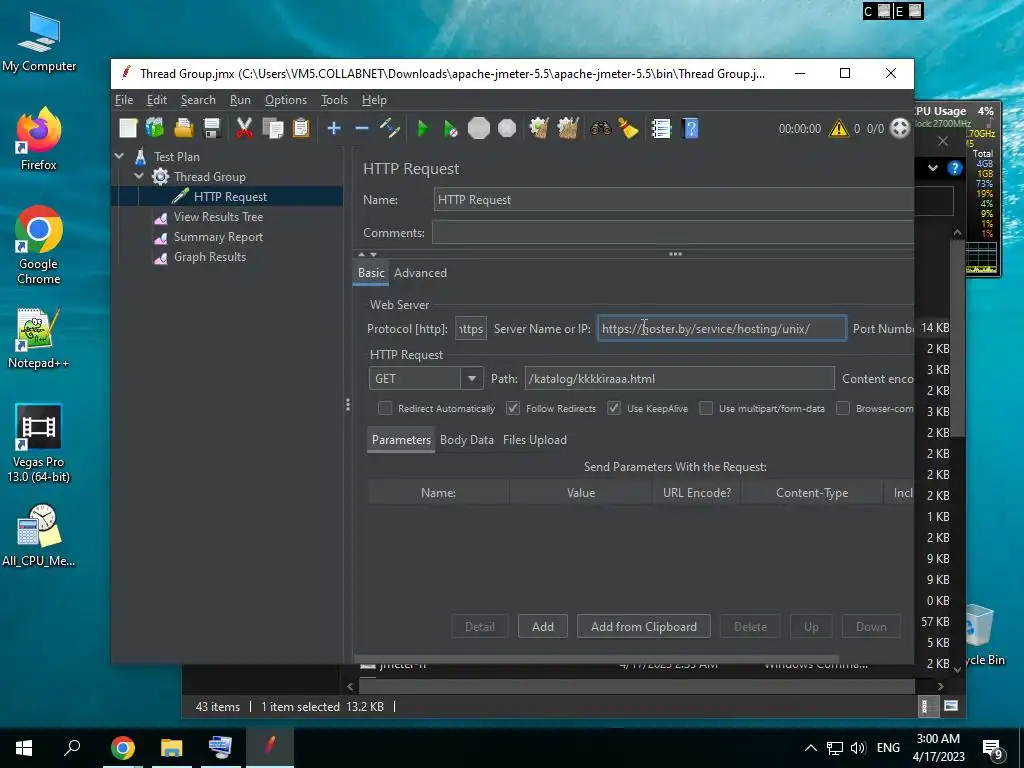Click the yellow warning log icon
Screen dimensions: 1024x768
tap(839, 129)
